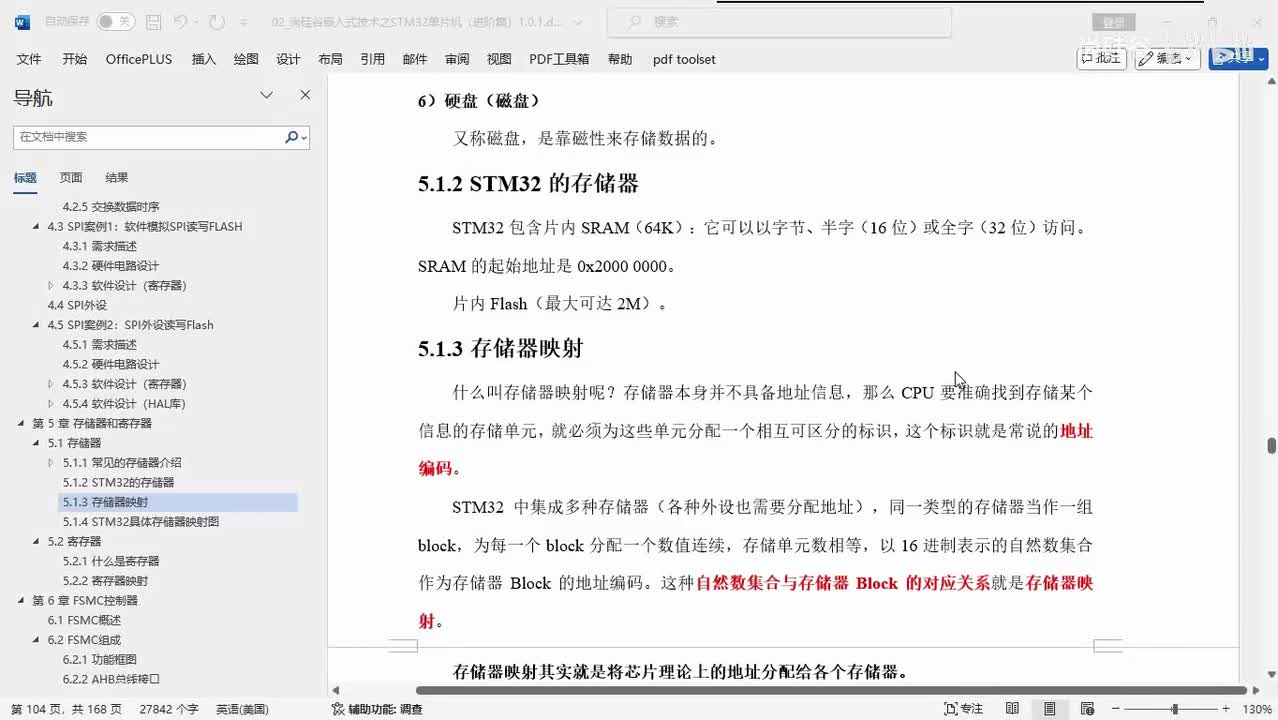Open the navigation pane options chevron
This screenshot has height=720, width=1278.
(x=267, y=95)
